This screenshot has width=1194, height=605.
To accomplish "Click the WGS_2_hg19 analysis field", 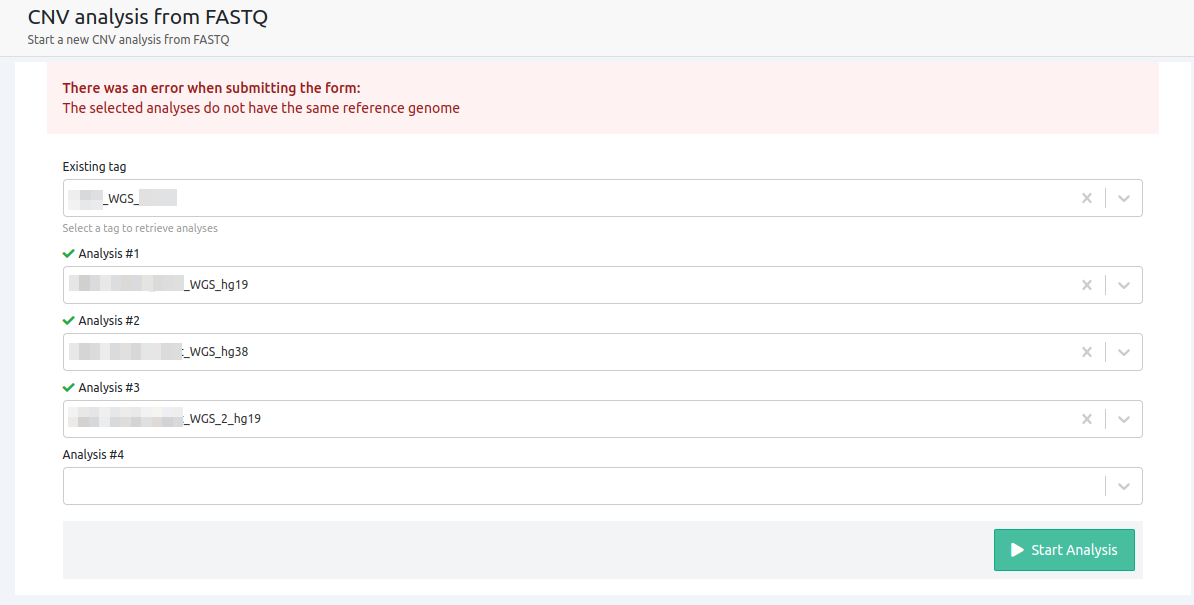I will pyautogui.click(x=580, y=419).
